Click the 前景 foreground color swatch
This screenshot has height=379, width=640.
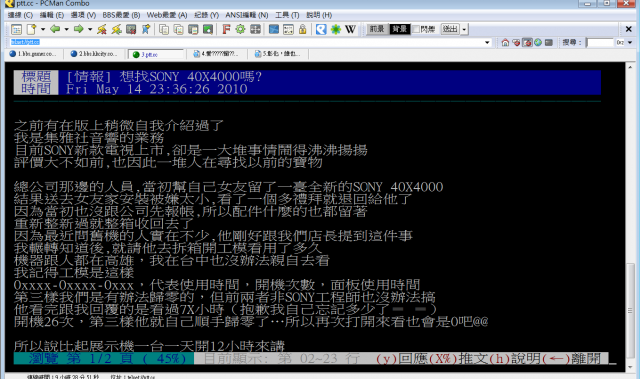pyautogui.click(x=377, y=29)
